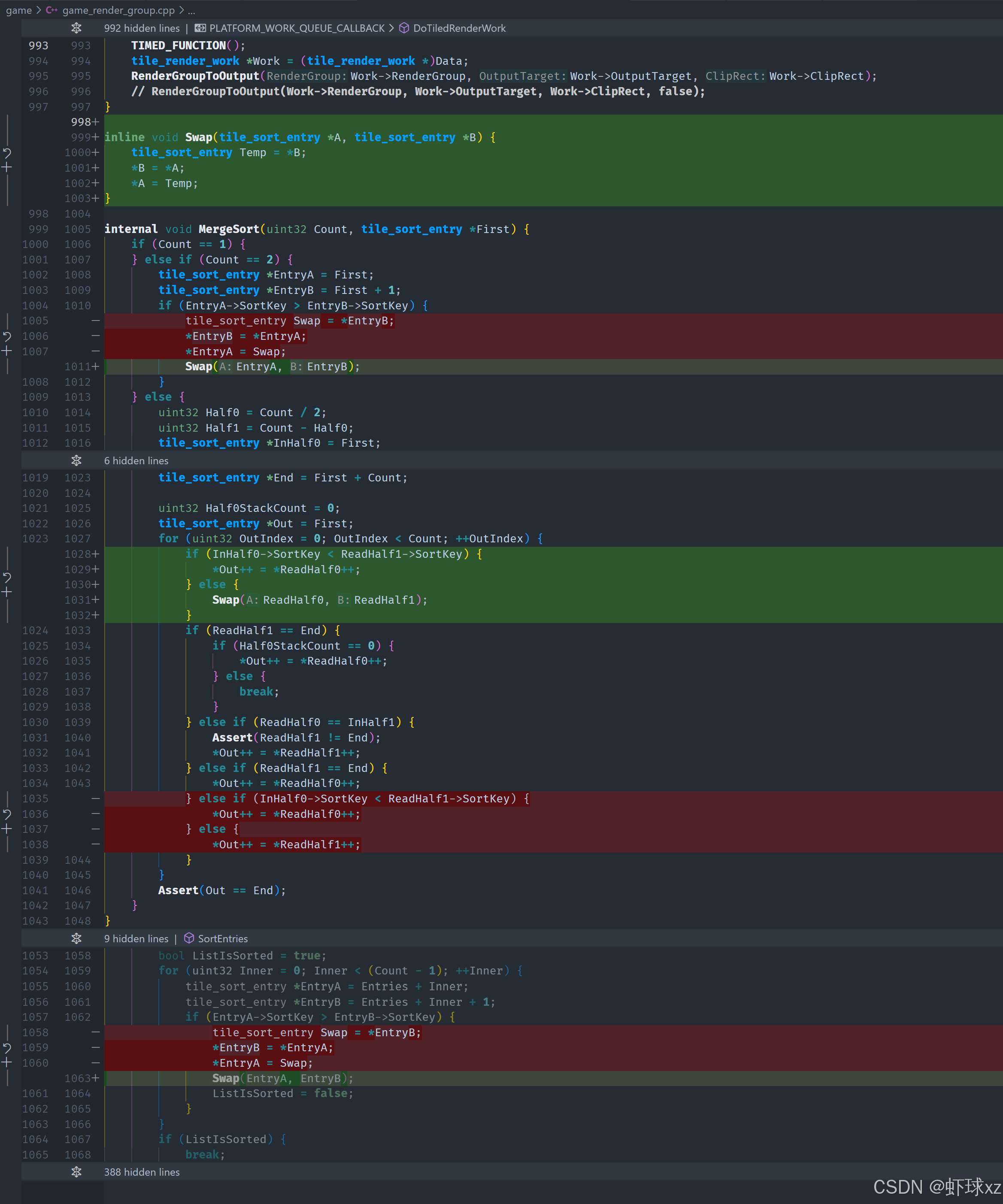Click the MergeSort function name

coord(229,229)
